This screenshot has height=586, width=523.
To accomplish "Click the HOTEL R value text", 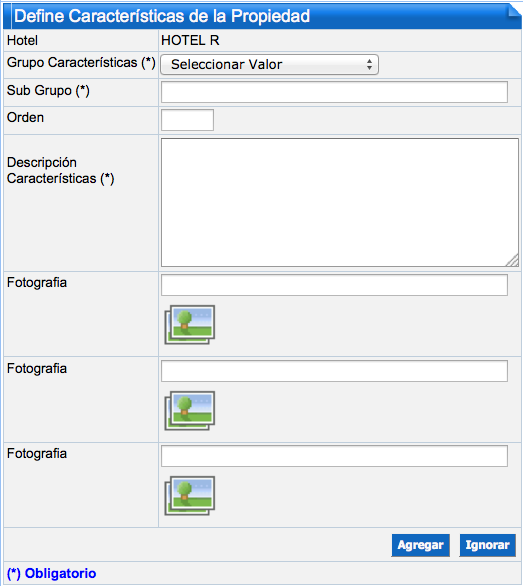I will tap(190, 40).
